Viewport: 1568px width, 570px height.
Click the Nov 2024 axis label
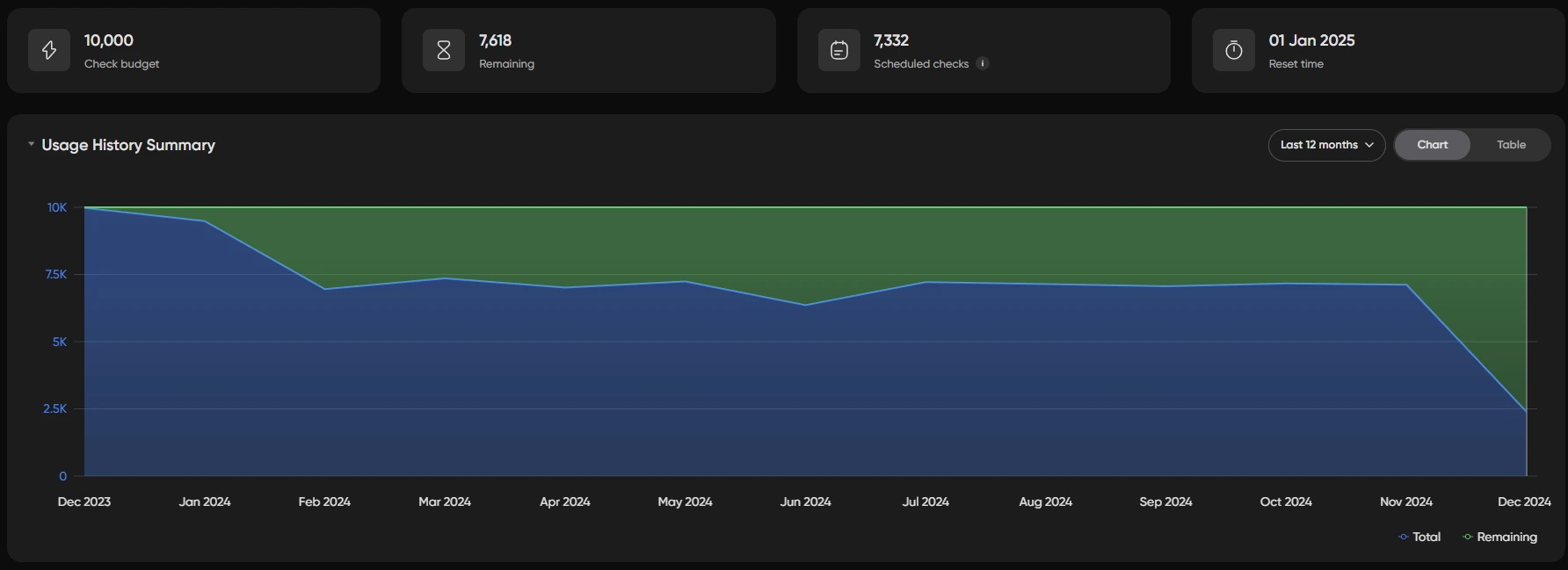[1406, 501]
